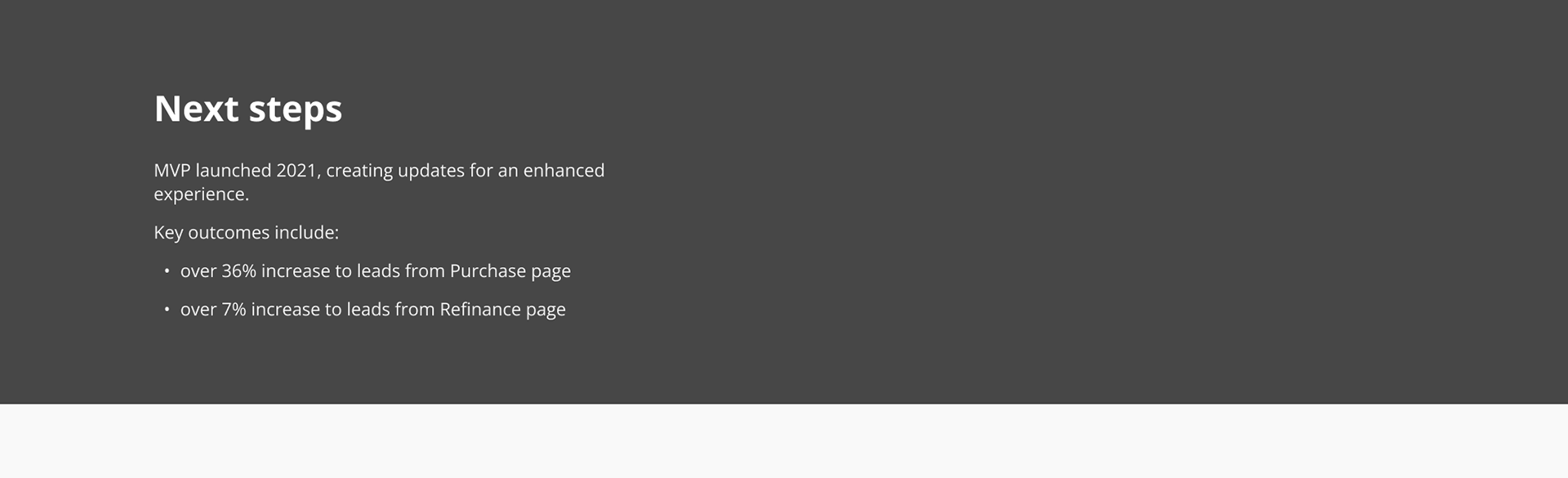
Task: Click the word "page" after "Refinance"
Action: coord(546,311)
